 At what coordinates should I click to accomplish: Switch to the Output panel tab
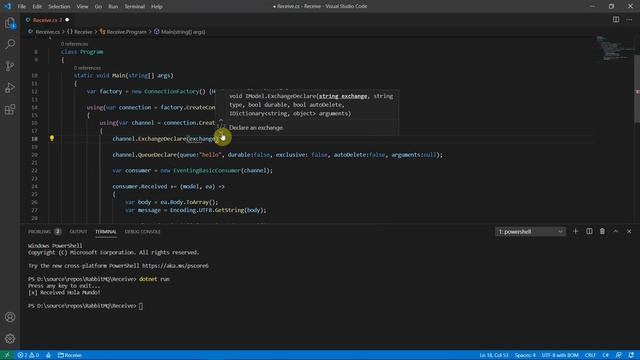78,231
